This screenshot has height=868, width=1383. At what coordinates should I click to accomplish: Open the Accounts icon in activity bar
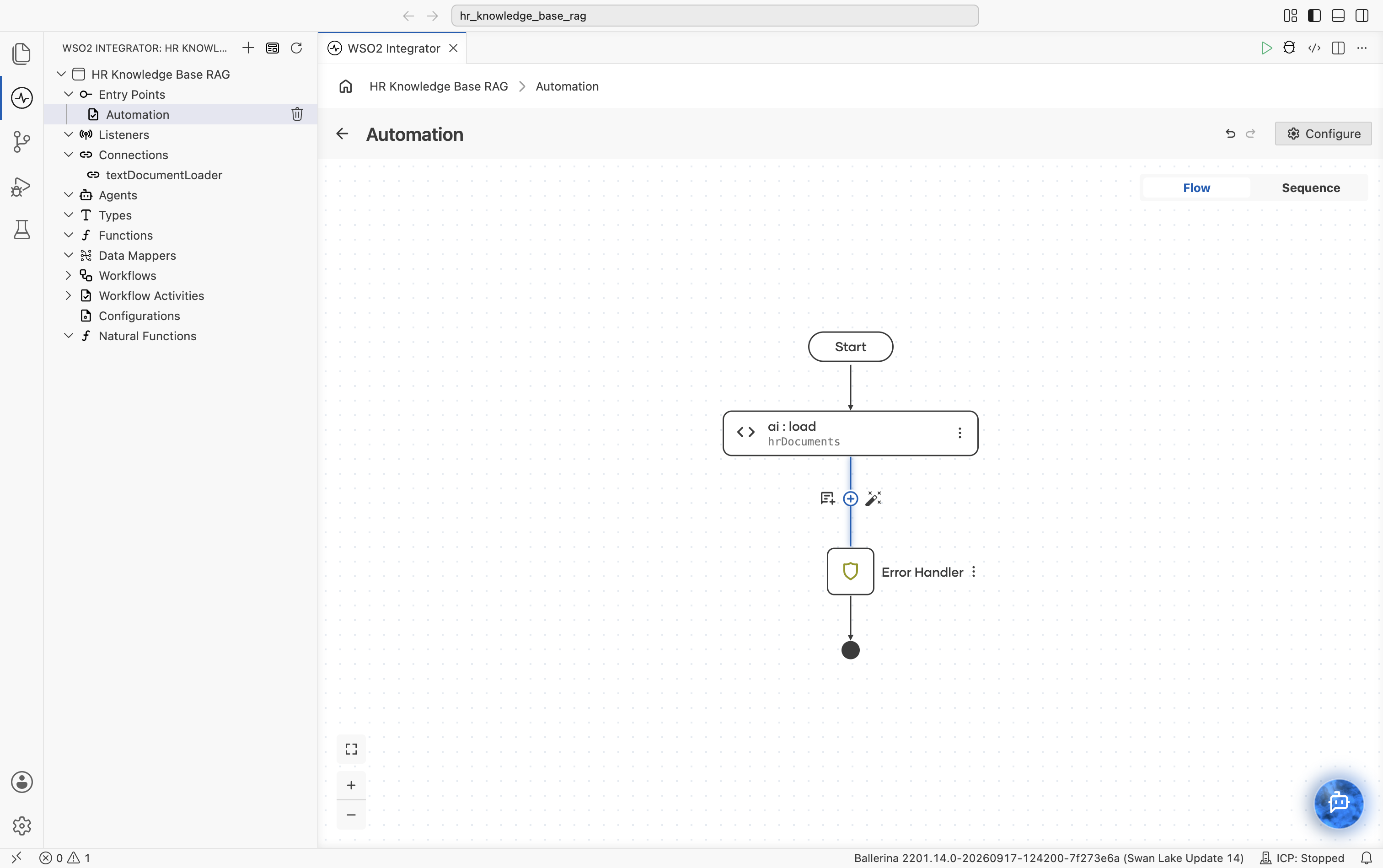click(22, 782)
